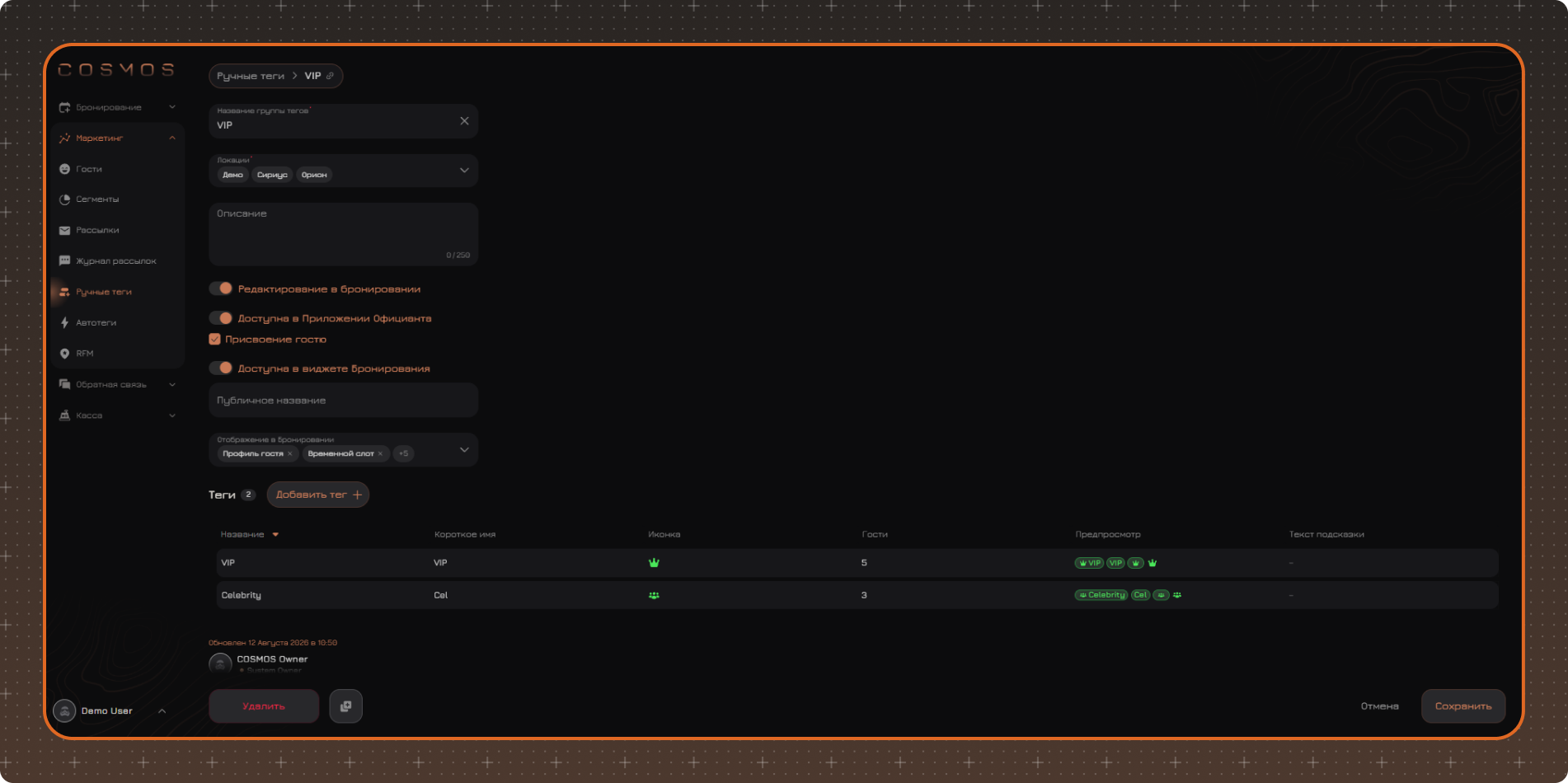
Task: Open Журнал рассылок in the sidebar
Action: (116, 261)
